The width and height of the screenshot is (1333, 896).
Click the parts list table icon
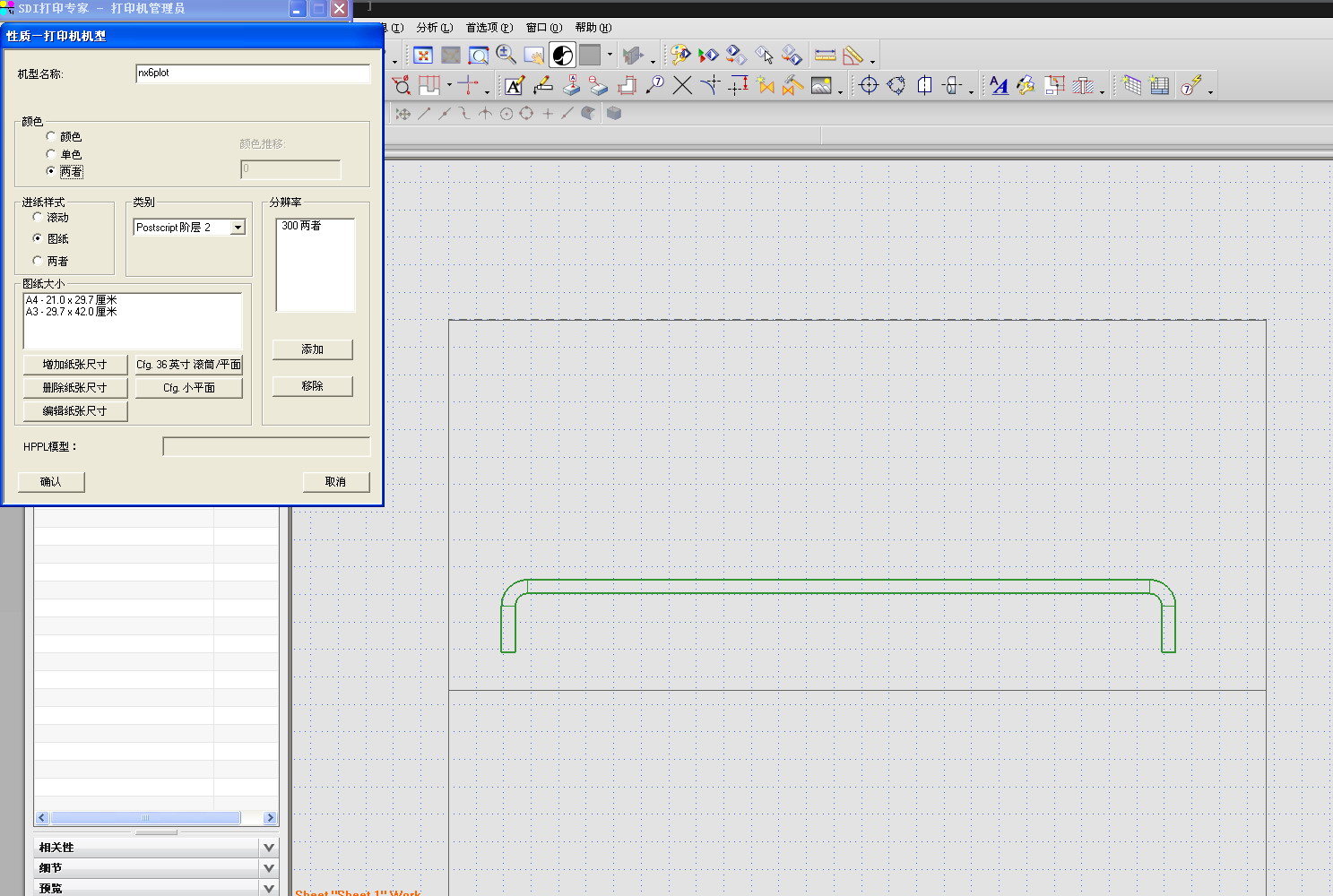(x=1160, y=86)
